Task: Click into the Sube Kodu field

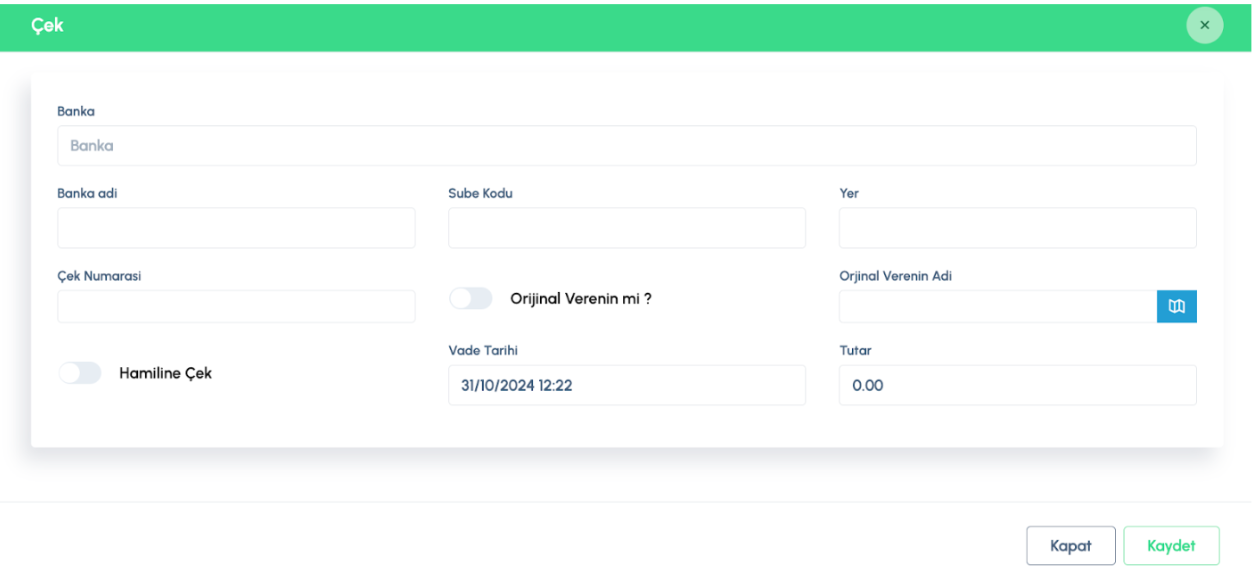Action: 626,228
